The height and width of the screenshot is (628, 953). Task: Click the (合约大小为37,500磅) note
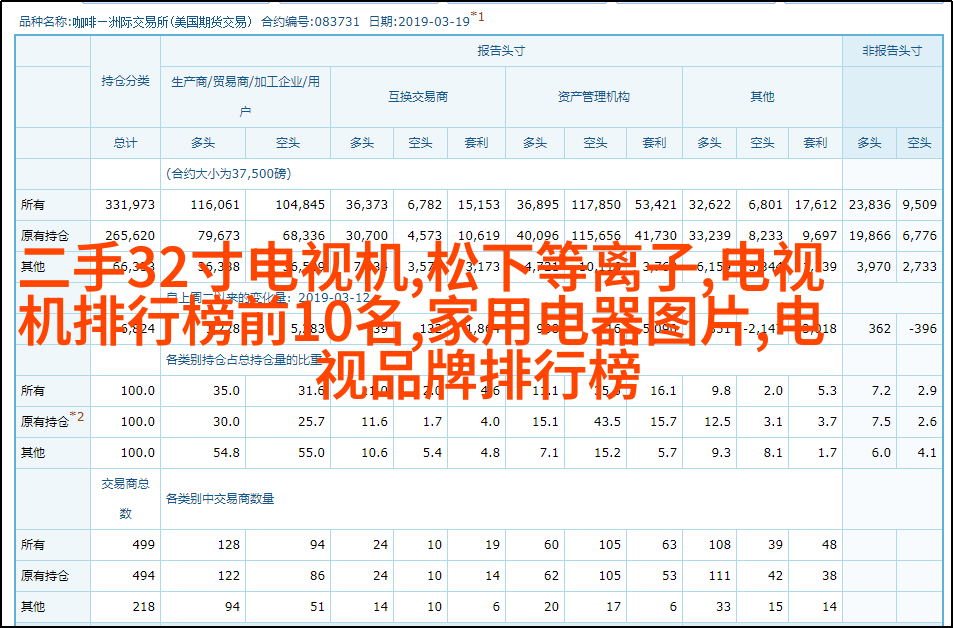tap(229, 174)
